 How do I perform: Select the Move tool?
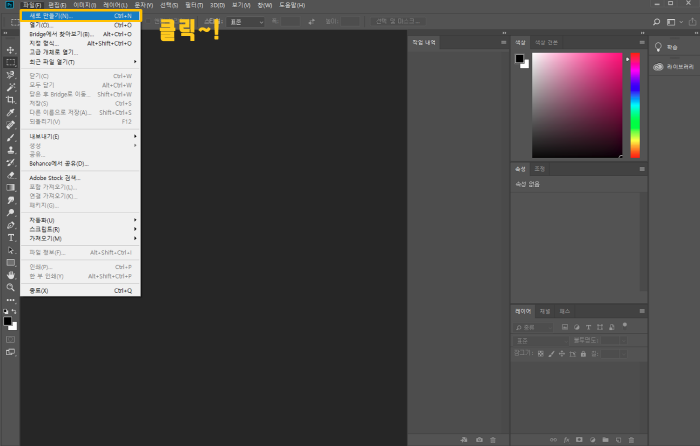[x=10, y=50]
